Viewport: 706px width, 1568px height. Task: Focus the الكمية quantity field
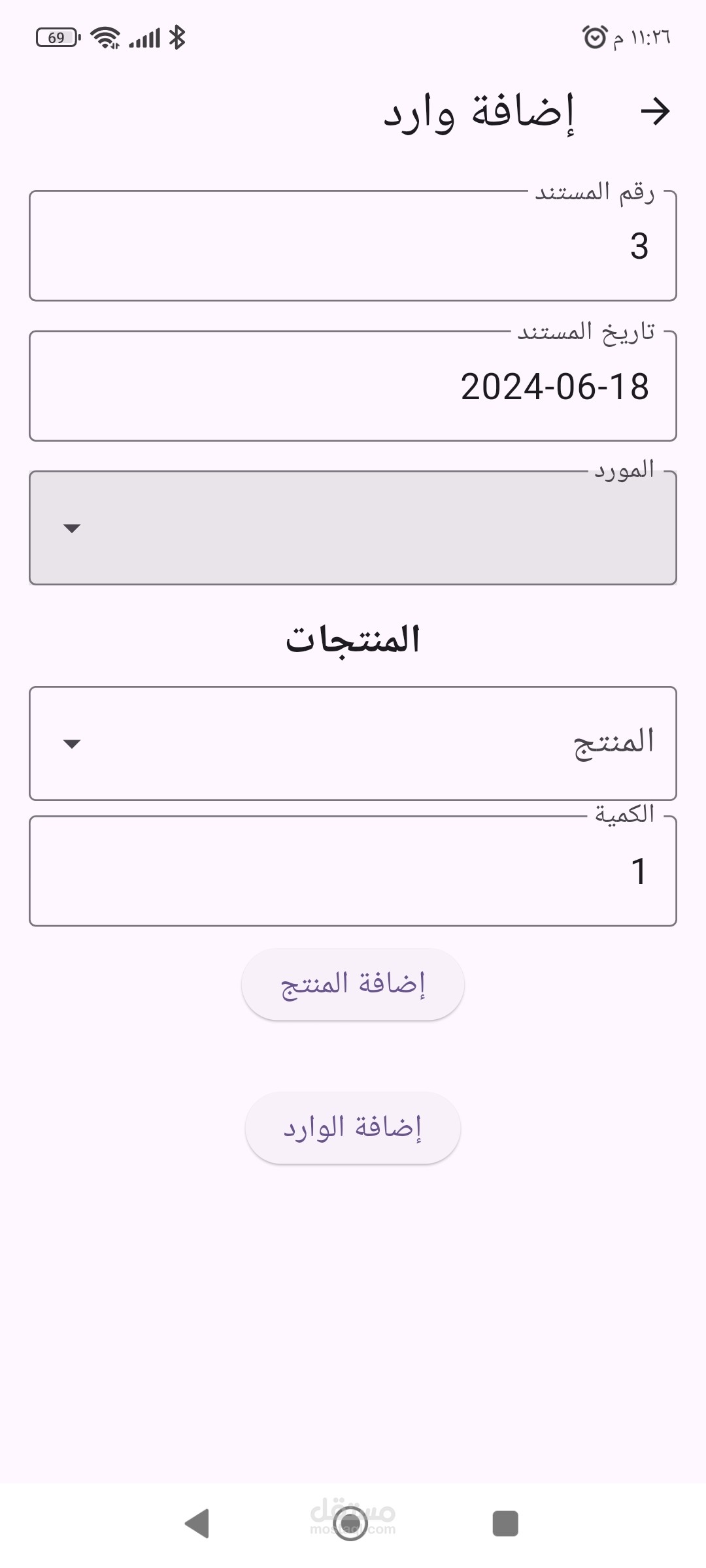click(x=353, y=871)
